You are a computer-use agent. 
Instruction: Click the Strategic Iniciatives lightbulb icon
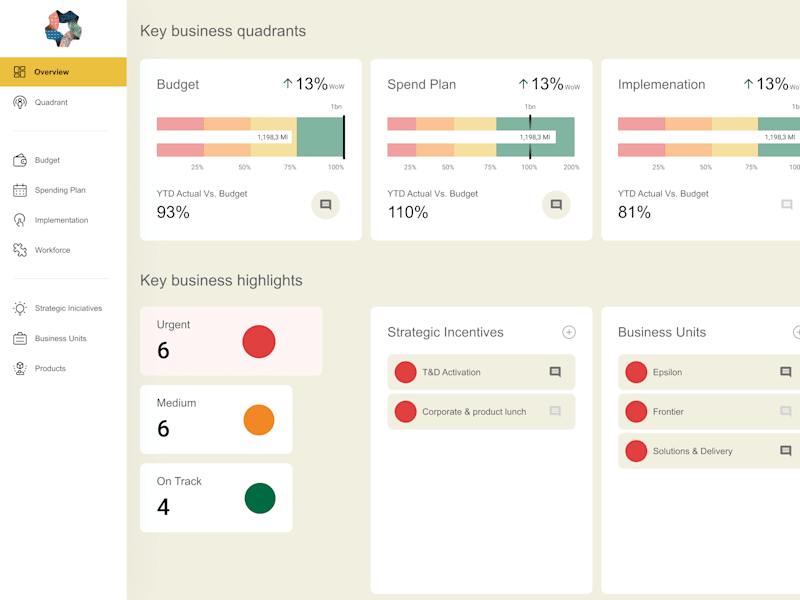point(19,308)
